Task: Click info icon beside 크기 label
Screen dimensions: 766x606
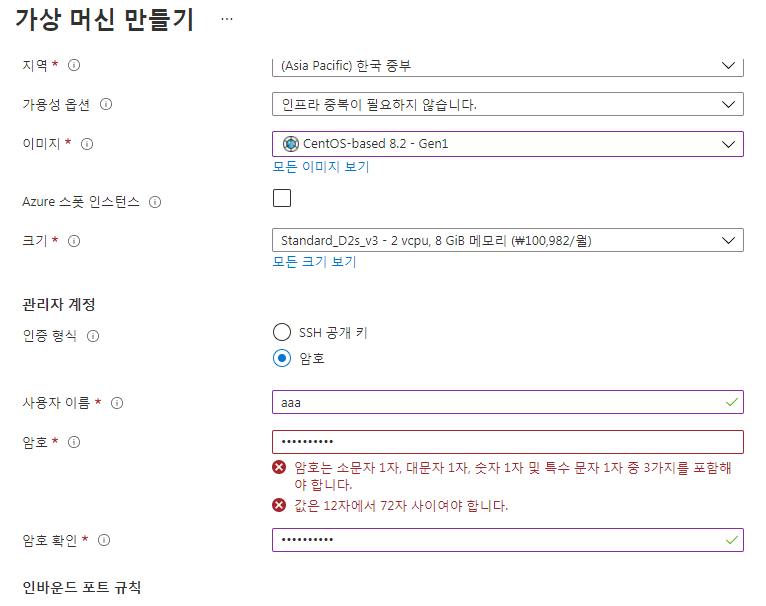Action: [x=74, y=241]
